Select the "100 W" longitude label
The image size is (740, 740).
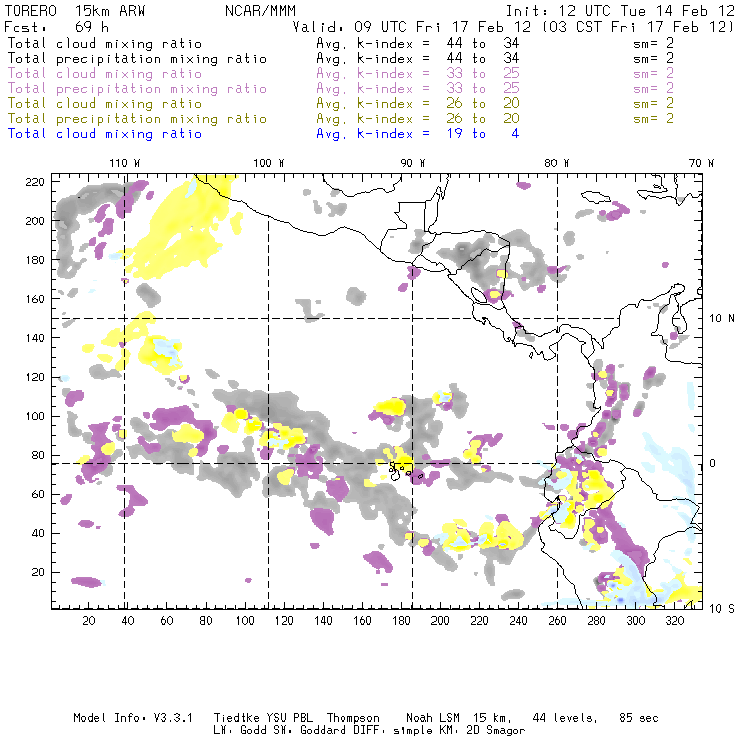pos(269,163)
